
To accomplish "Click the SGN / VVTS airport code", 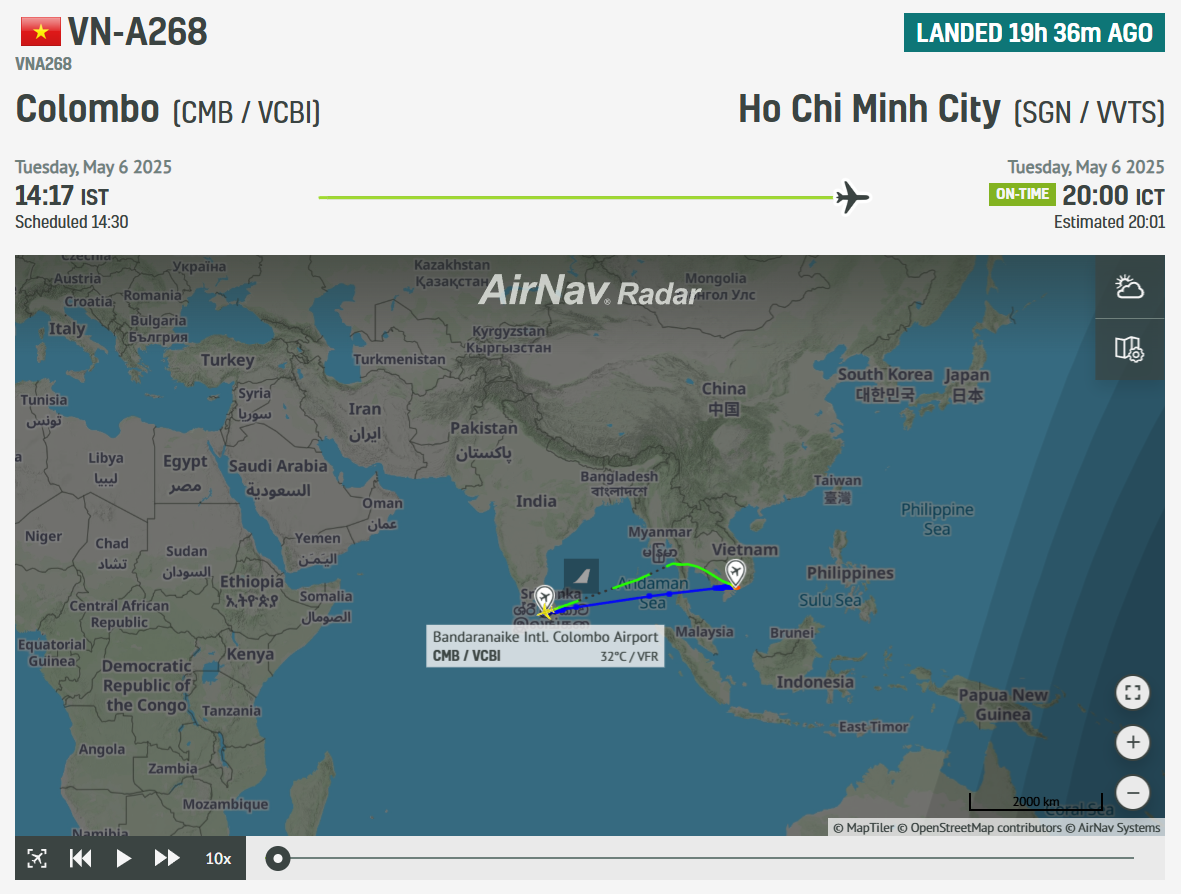I will click(x=1089, y=113).
